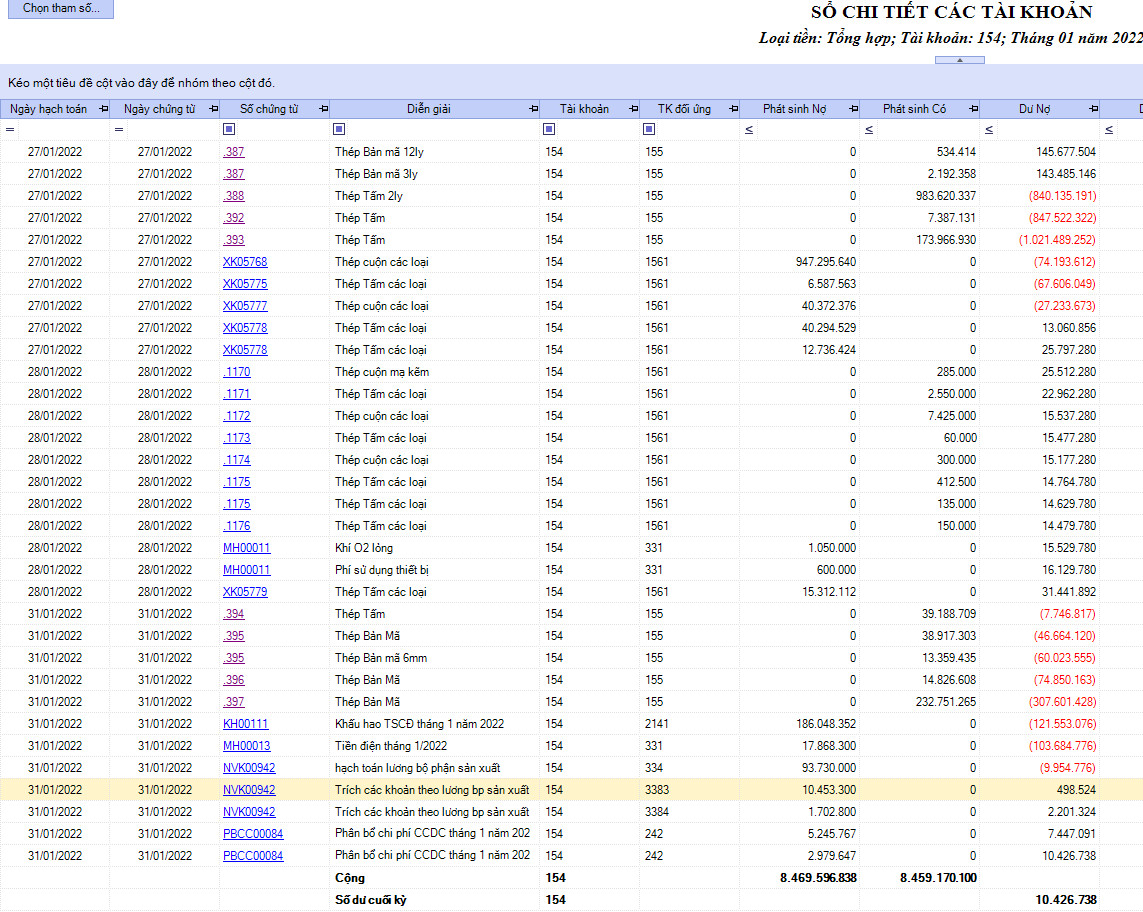Open PBCC00084 voucher with amount 5.245.767
Image resolution: width=1143 pixels, height=912 pixels.
pyautogui.click(x=253, y=833)
